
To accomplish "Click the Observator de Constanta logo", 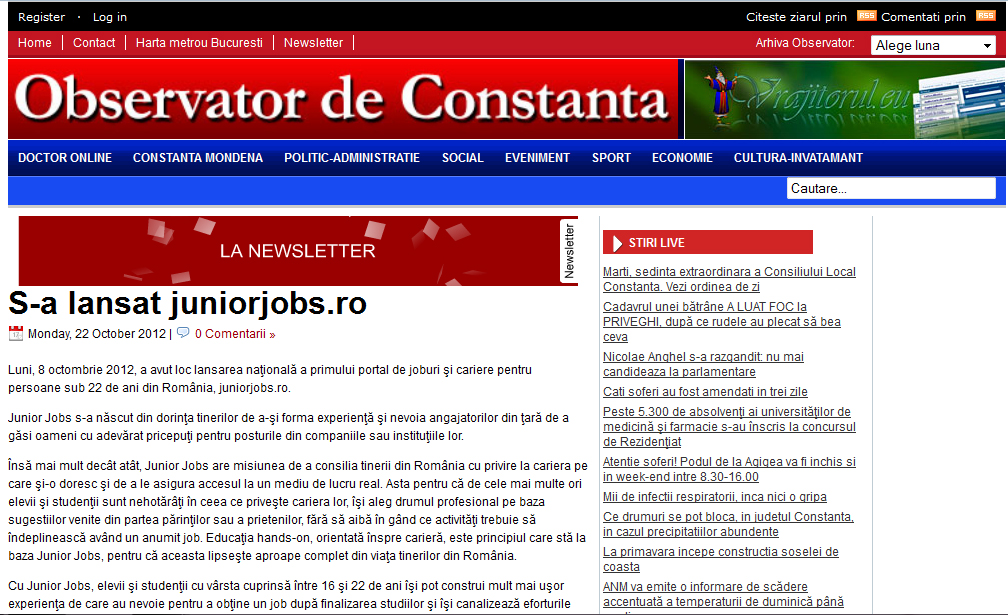I will tap(342, 99).
